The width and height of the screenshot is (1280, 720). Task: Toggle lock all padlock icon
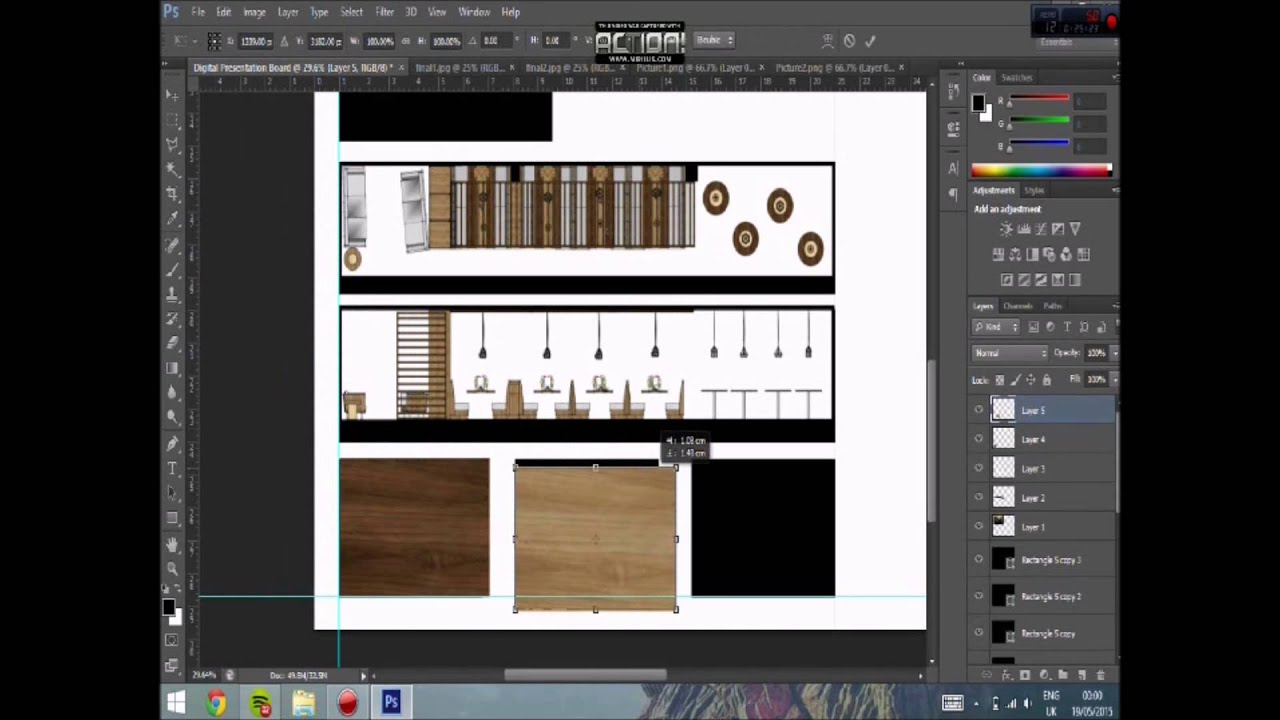pyautogui.click(x=1047, y=380)
